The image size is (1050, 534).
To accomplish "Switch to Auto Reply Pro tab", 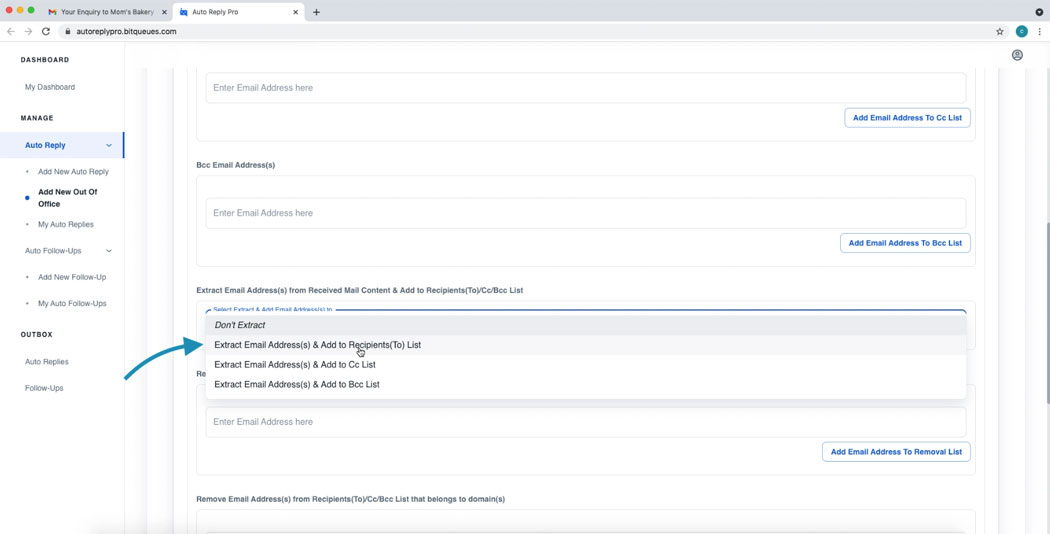I will pyautogui.click(x=240, y=12).
